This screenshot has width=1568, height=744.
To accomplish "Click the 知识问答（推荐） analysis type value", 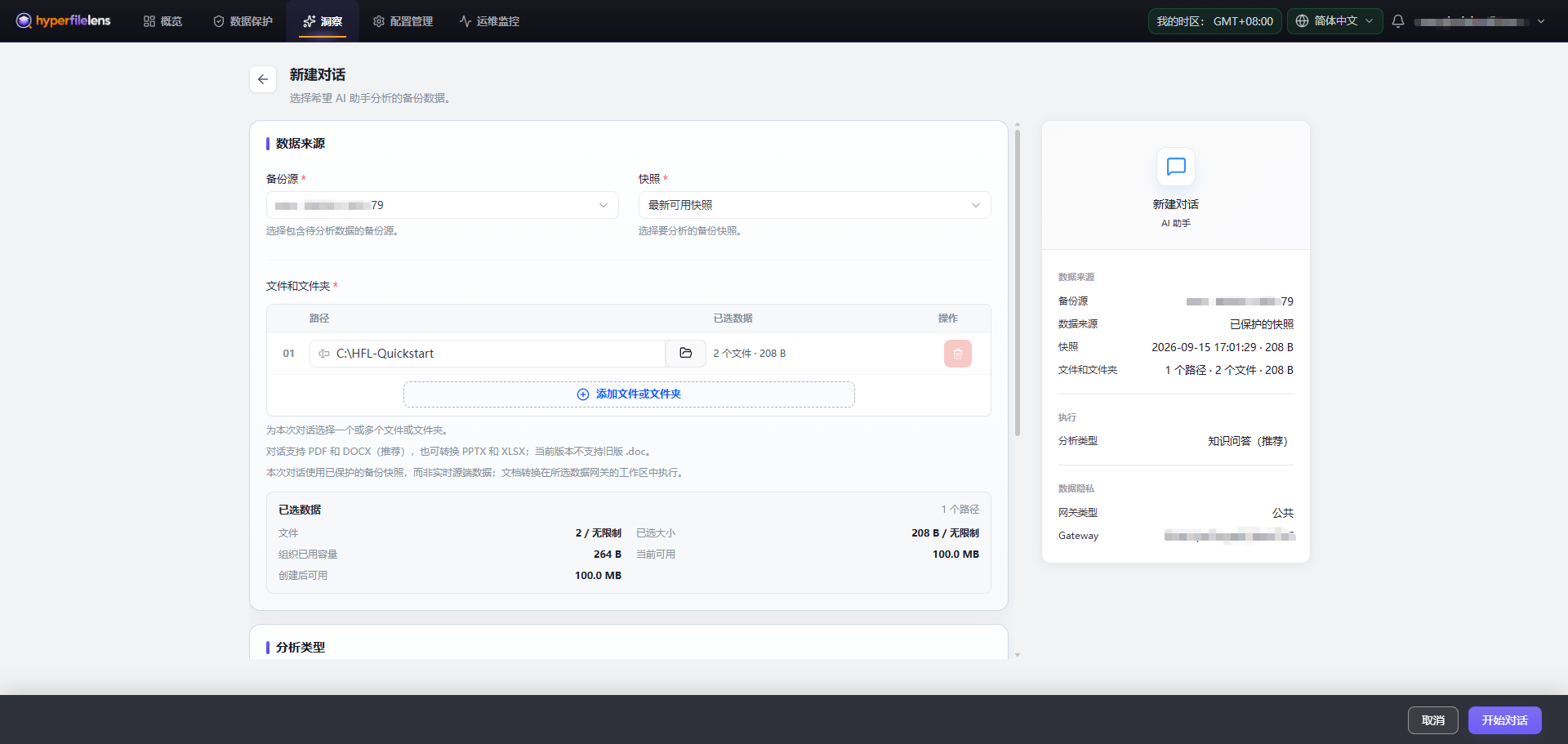I will (x=1250, y=441).
